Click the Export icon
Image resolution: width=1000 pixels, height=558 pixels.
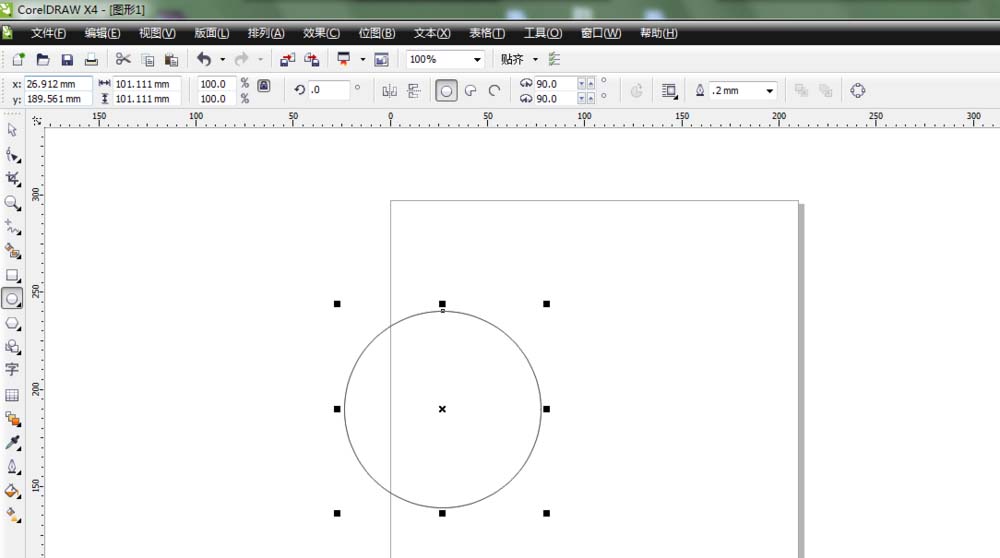312,60
